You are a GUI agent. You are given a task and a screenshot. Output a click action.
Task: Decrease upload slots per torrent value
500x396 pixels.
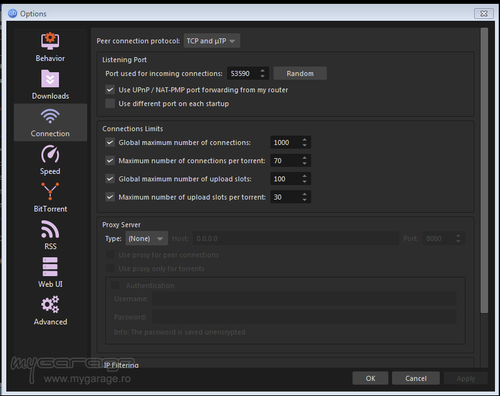click(x=304, y=200)
